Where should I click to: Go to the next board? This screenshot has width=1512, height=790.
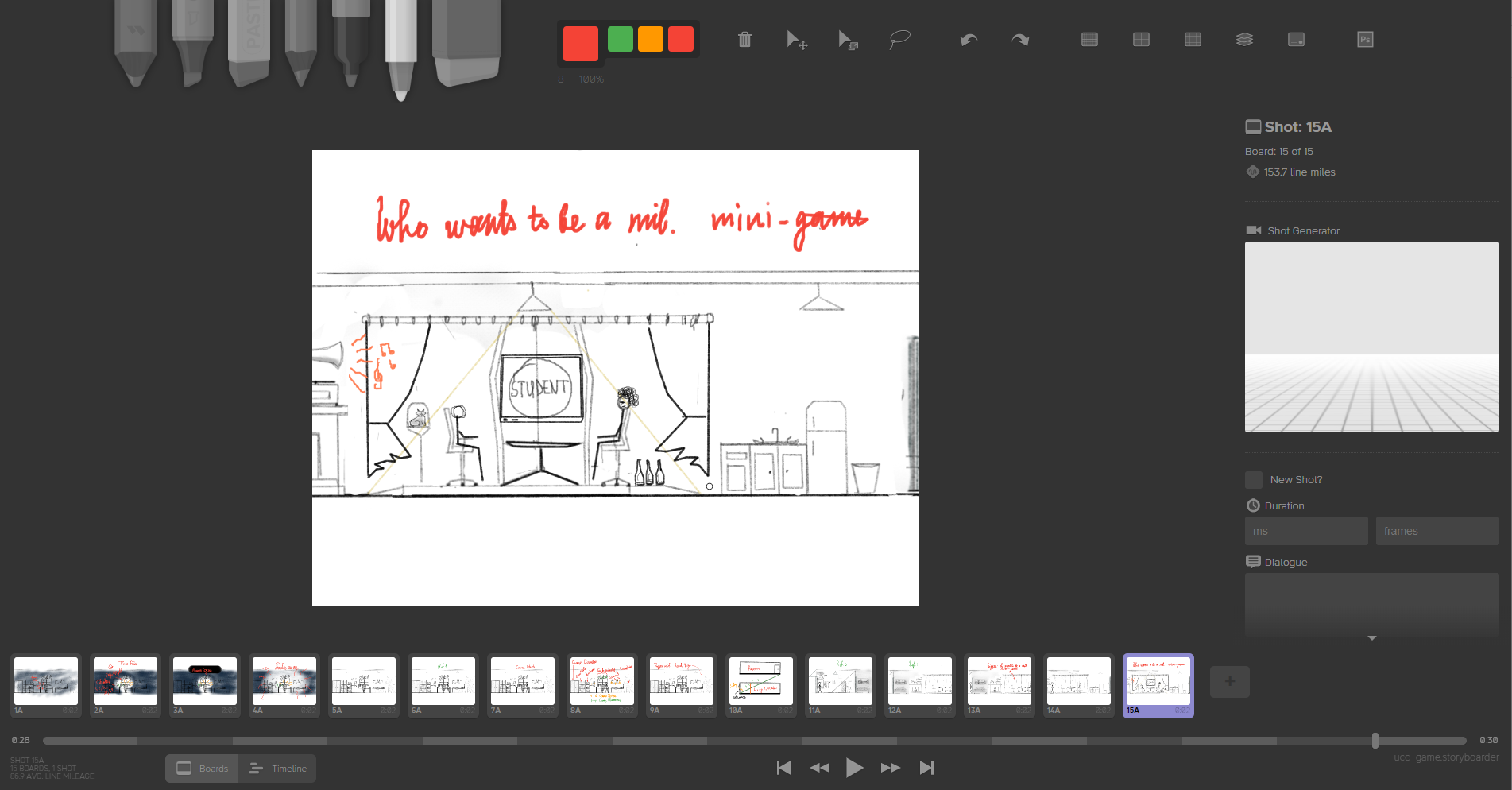pos(891,768)
